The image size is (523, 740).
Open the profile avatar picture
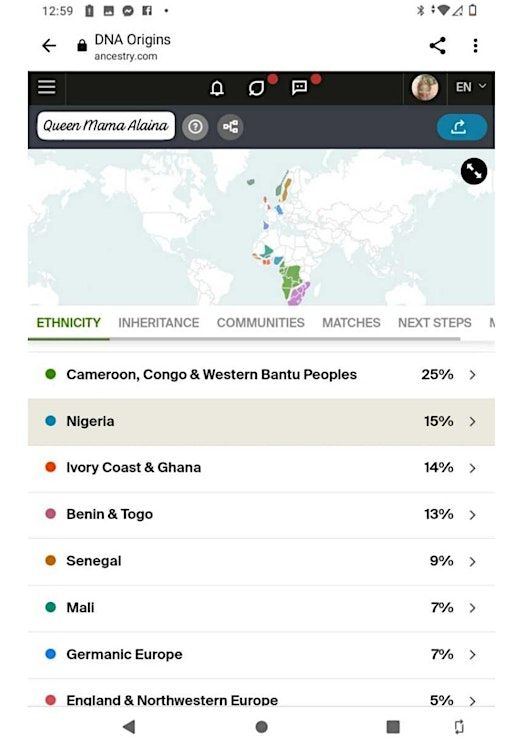pyautogui.click(x=424, y=87)
